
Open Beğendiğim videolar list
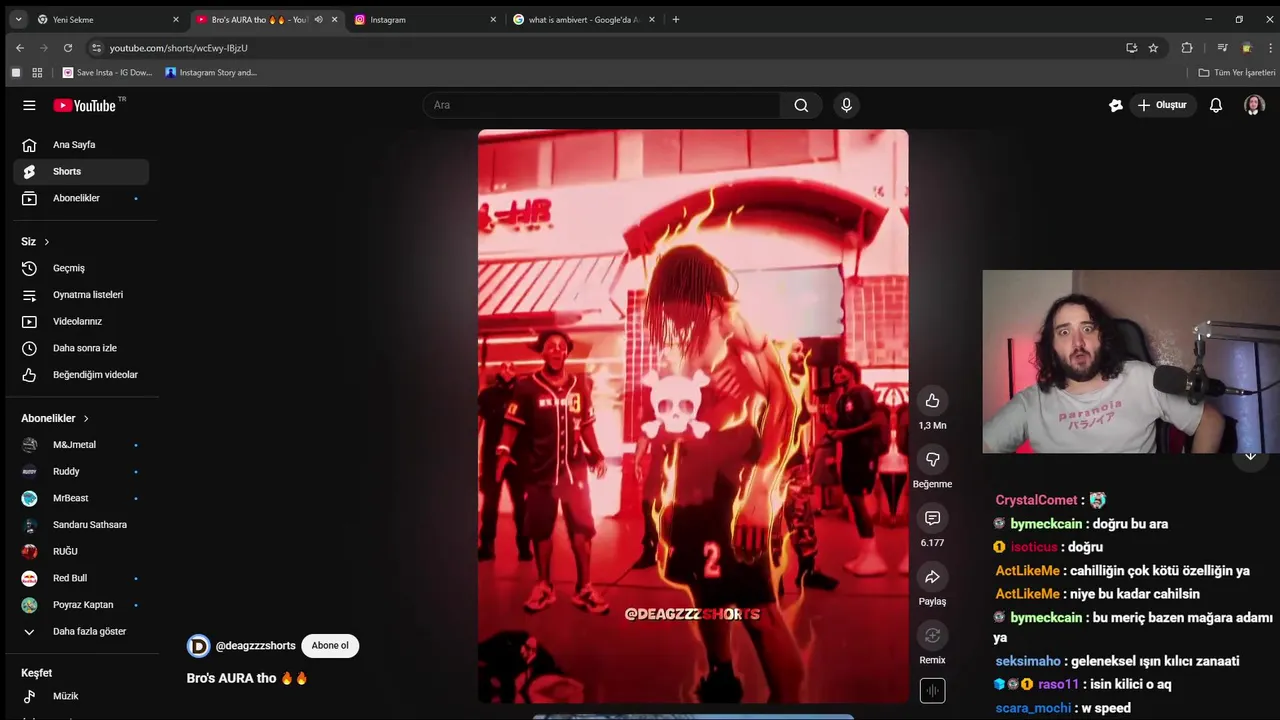pyautogui.click(x=81, y=375)
